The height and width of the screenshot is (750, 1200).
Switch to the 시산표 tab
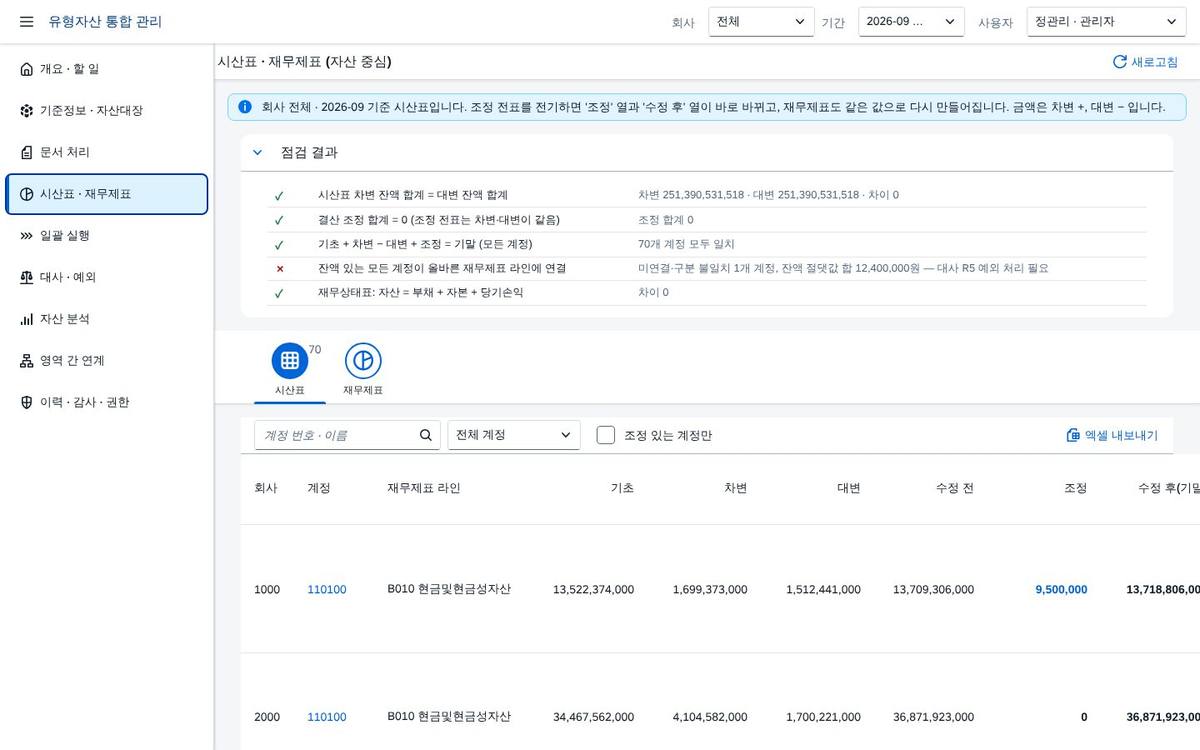(x=290, y=370)
